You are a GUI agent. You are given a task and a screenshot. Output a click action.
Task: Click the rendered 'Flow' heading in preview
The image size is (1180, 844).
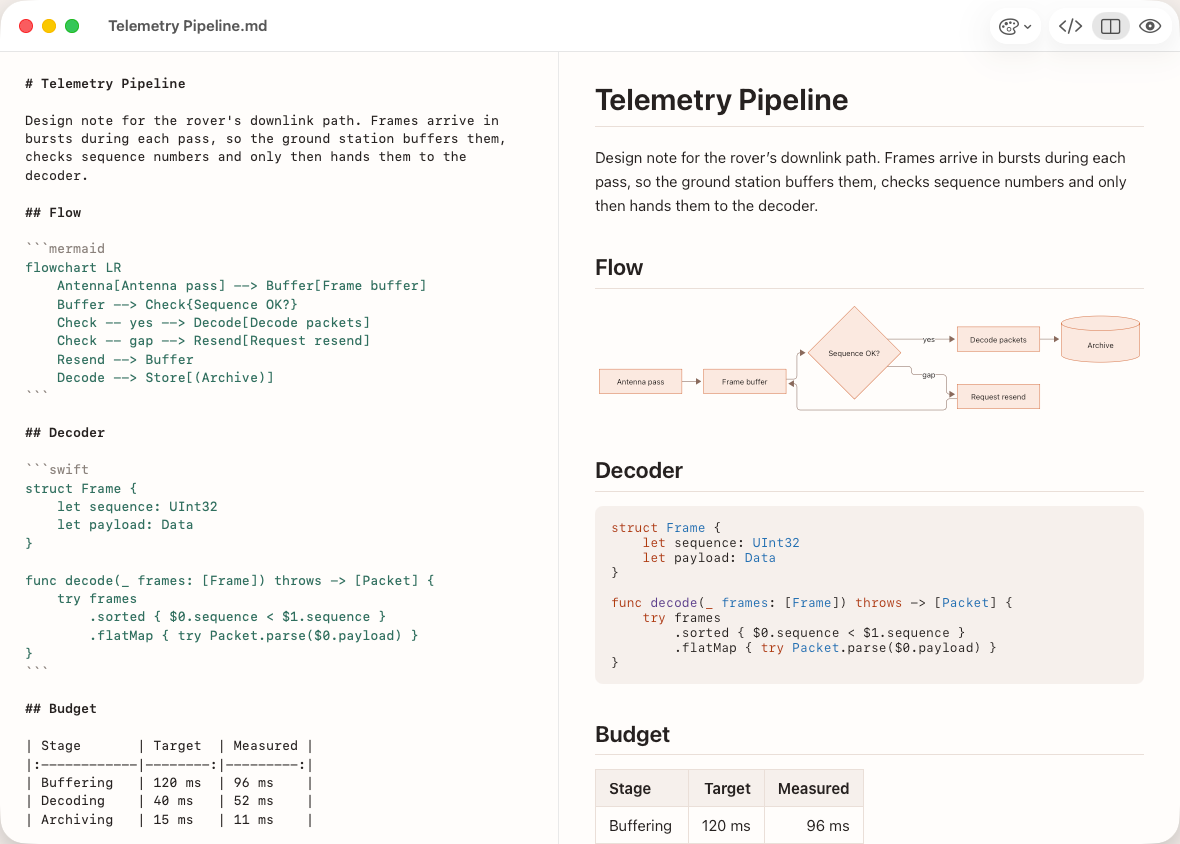pyautogui.click(x=619, y=268)
